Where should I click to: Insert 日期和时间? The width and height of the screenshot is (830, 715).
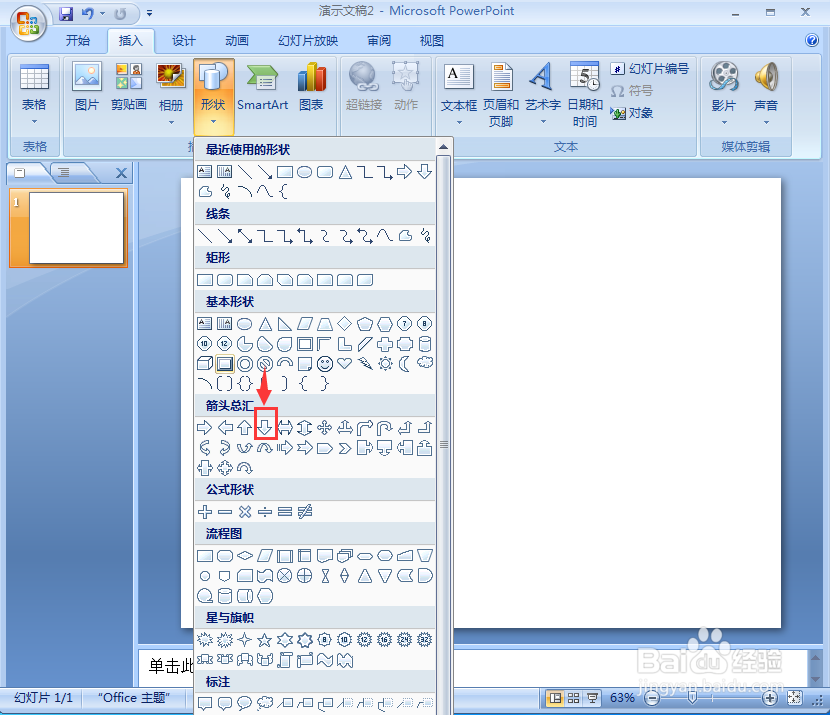coord(585,95)
